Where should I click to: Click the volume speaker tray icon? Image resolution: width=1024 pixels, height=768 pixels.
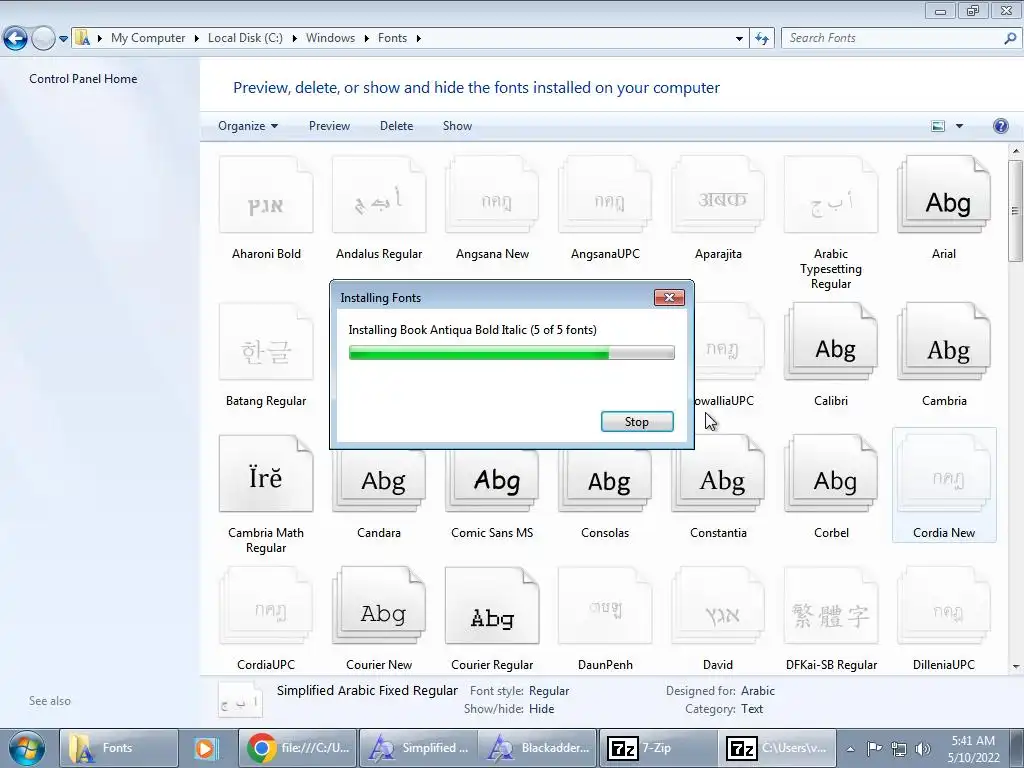coord(922,748)
